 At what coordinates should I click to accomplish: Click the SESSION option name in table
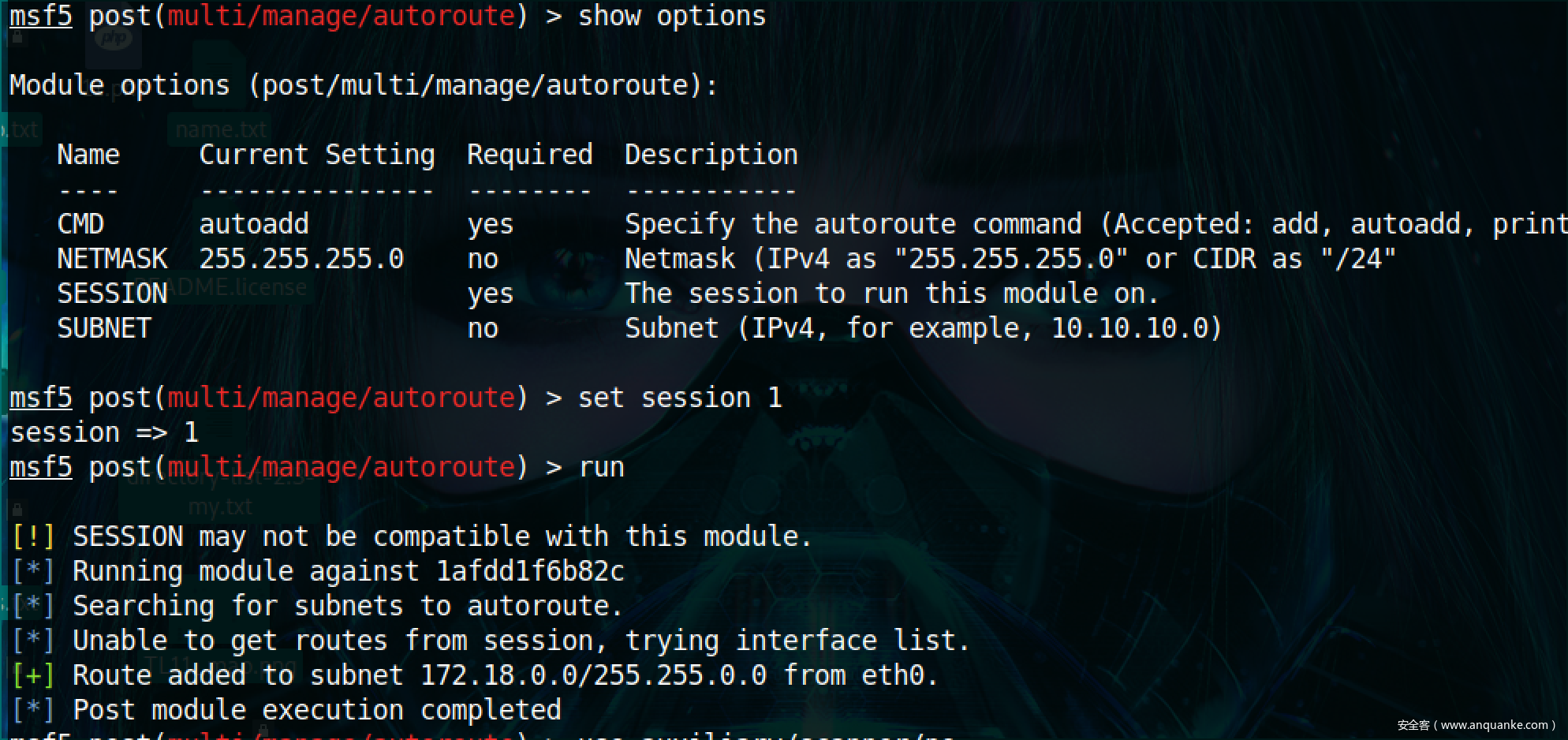pyautogui.click(x=112, y=293)
